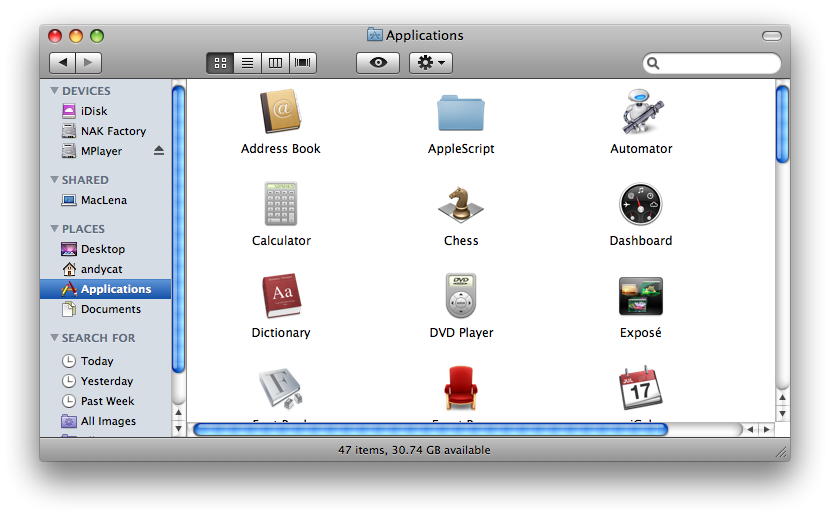
Task: Select Applications in the sidebar
Action: pyautogui.click(x=105, y=289)
